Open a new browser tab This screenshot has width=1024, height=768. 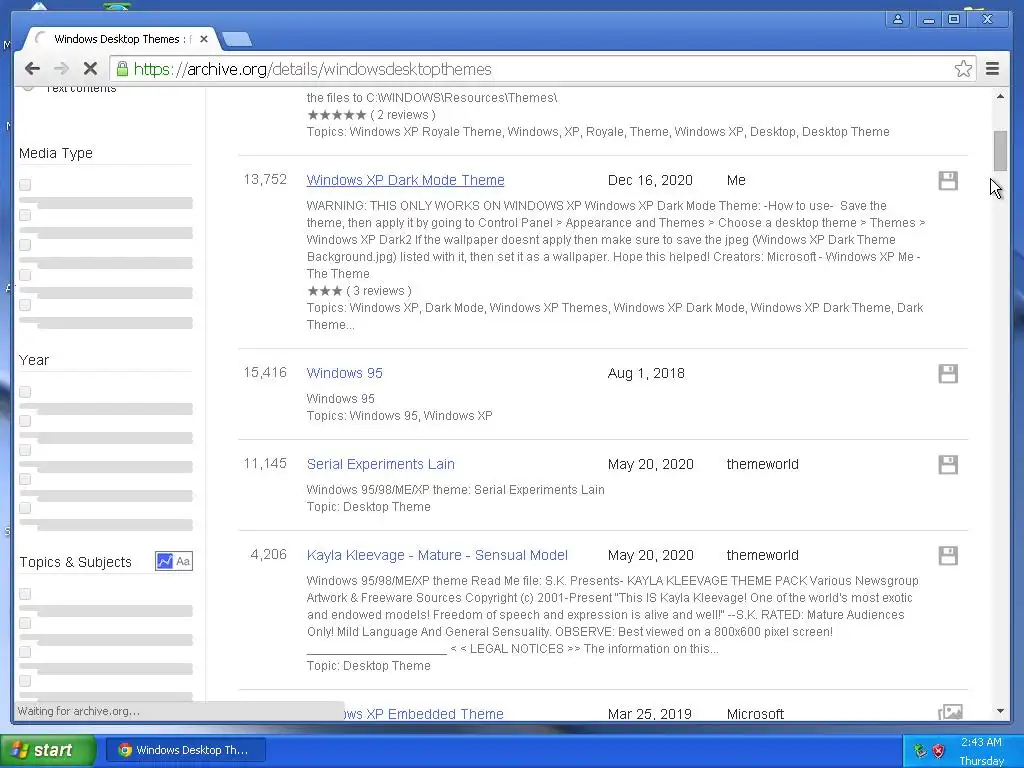tap(236, 39)
